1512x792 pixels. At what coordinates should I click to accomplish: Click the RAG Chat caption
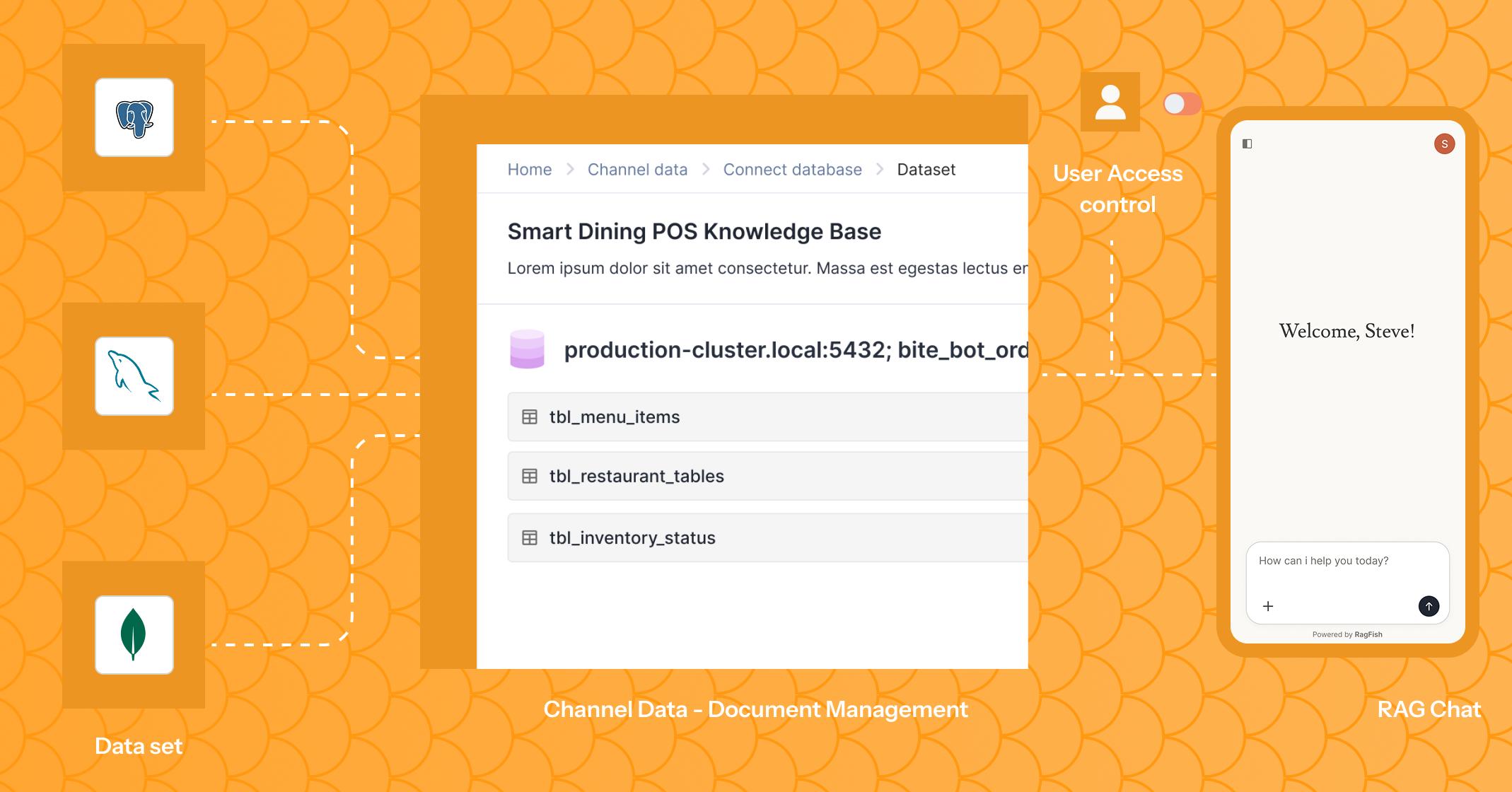tap(1429, 709)
